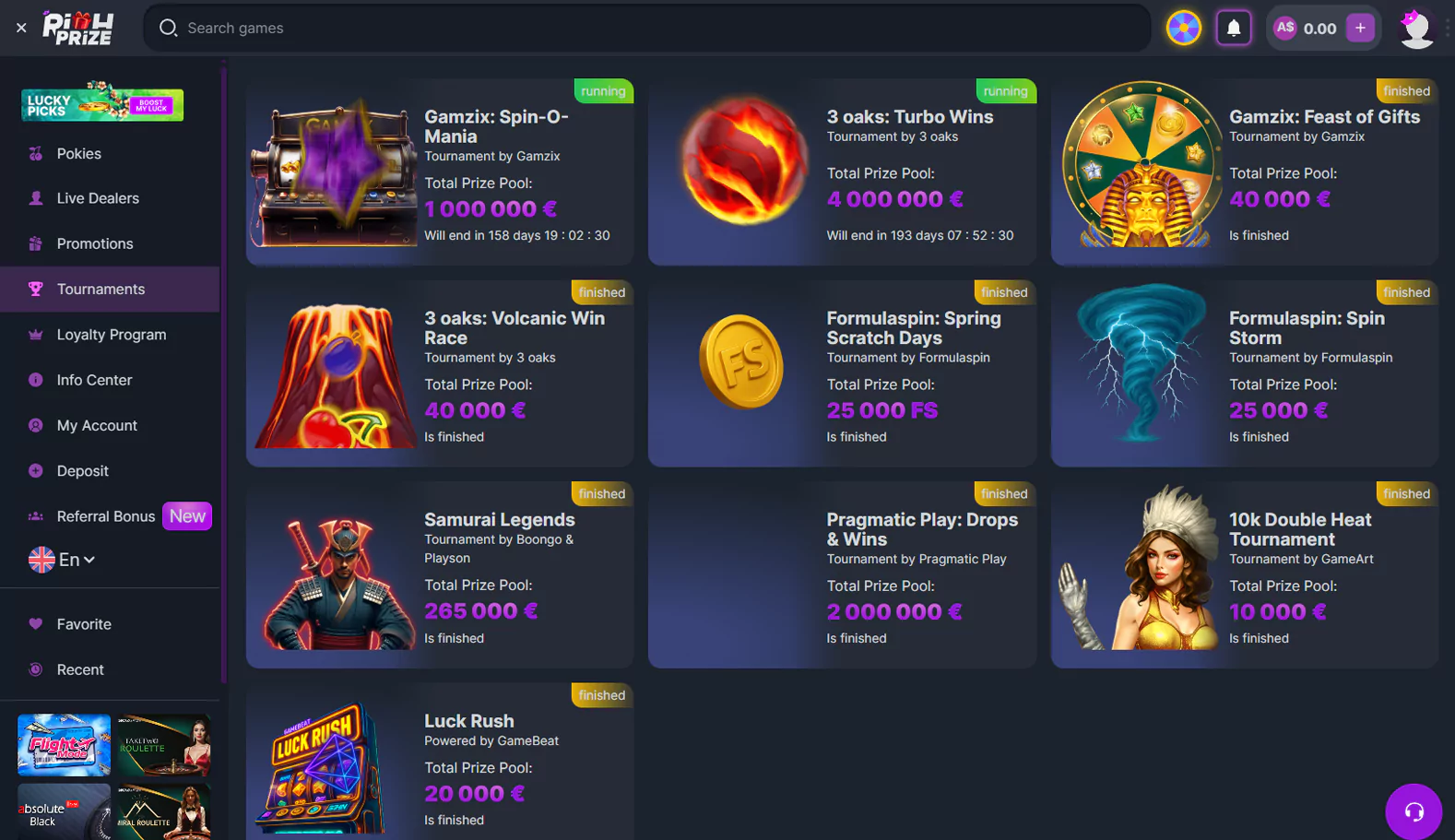Open live support headset chat button
This screenshot has height=840, width=1455.
coord(1414,811)
